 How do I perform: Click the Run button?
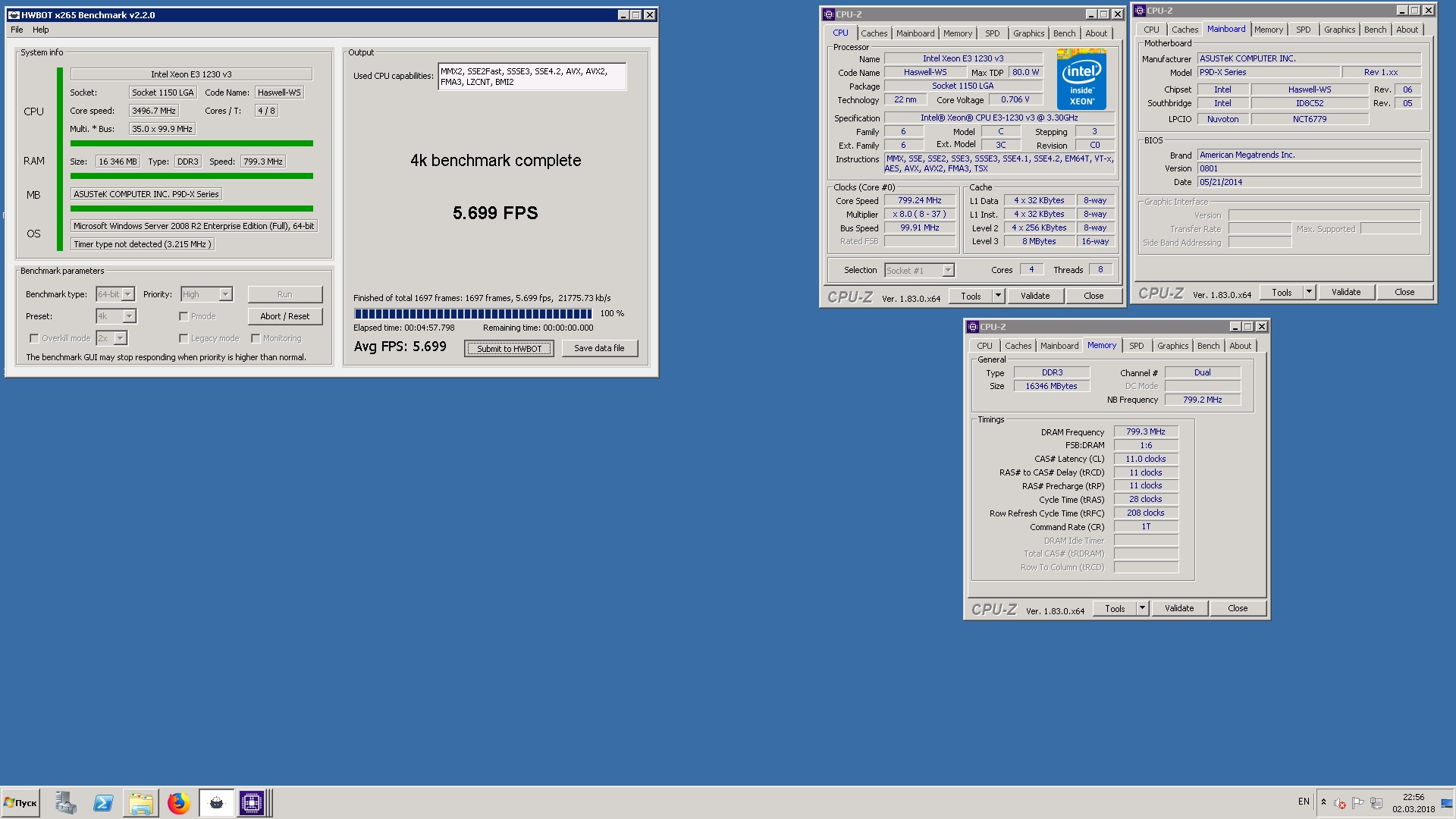coord(285,294)
